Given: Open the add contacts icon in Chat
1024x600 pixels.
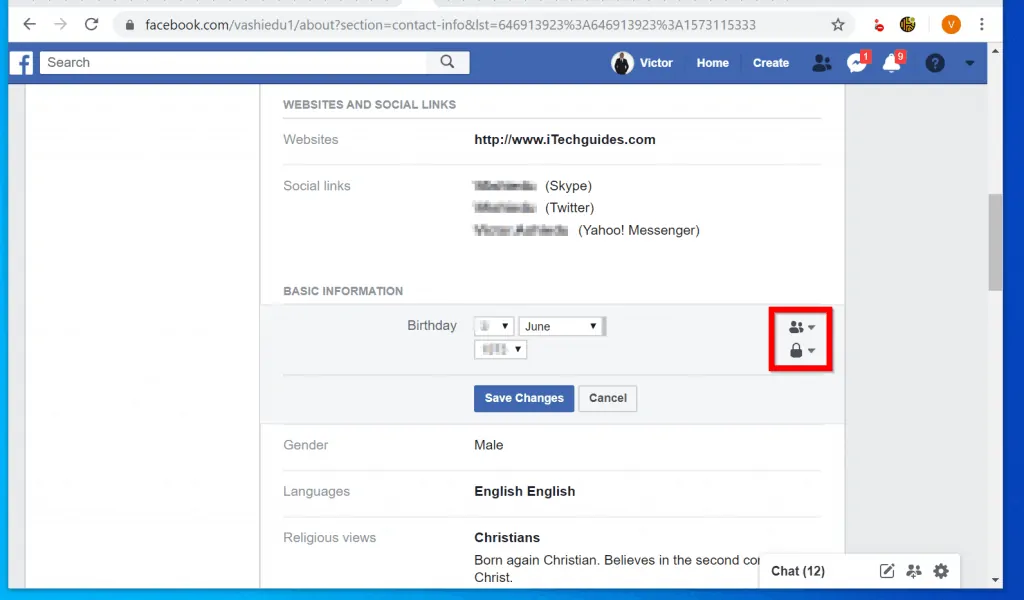Looking at the screenshot, I should tap(913, 571).
